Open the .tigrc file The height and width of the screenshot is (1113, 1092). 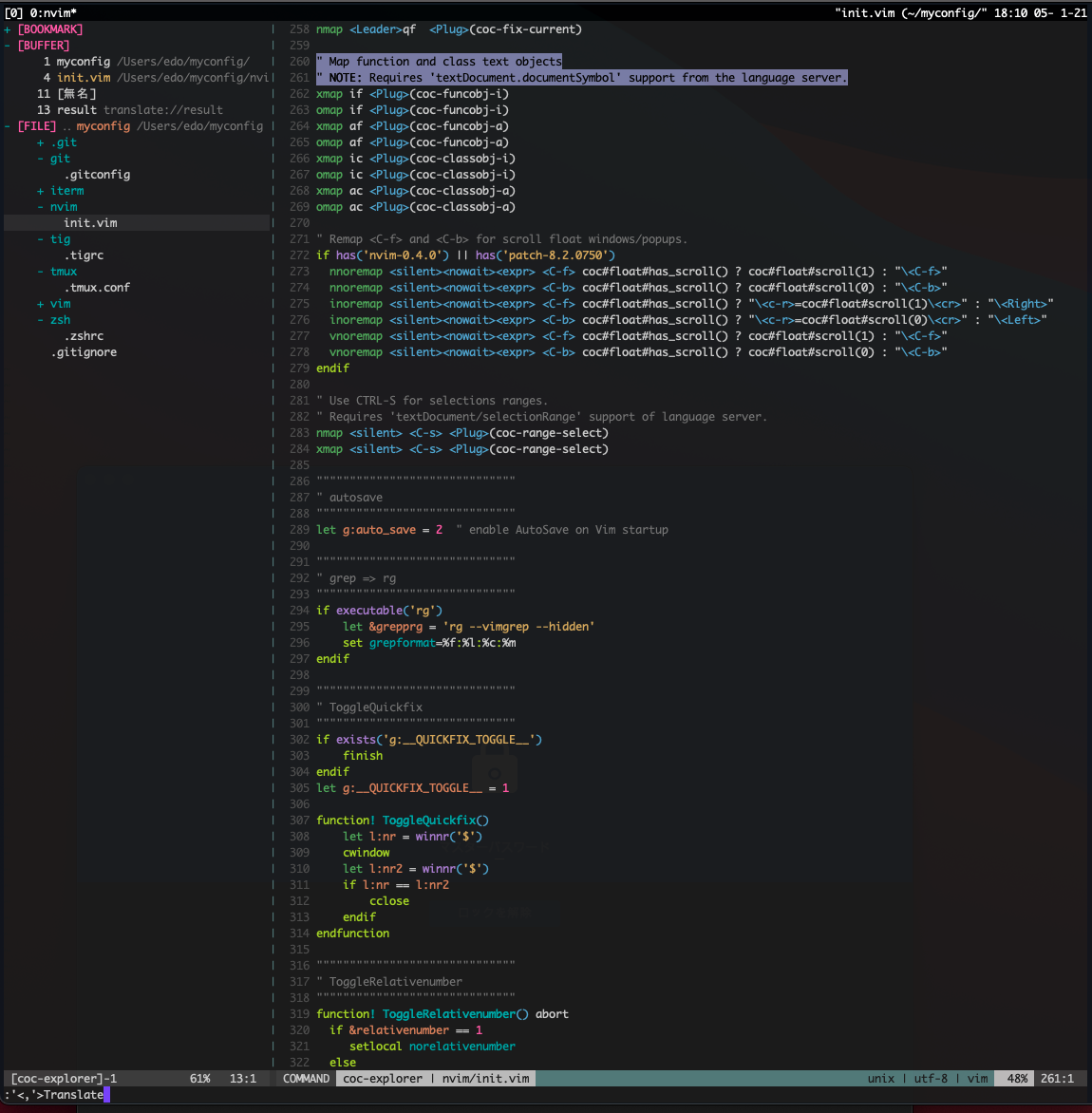tap(84, 255)
